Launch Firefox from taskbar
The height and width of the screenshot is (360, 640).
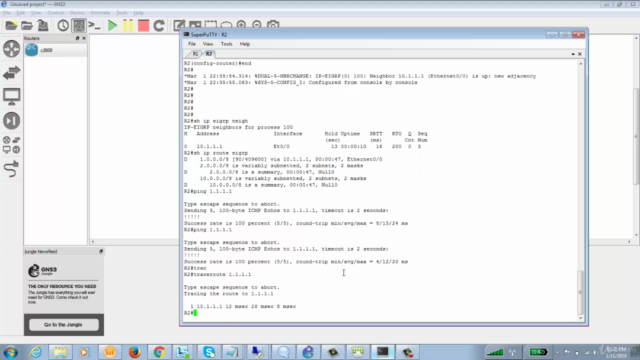[134, 352]
